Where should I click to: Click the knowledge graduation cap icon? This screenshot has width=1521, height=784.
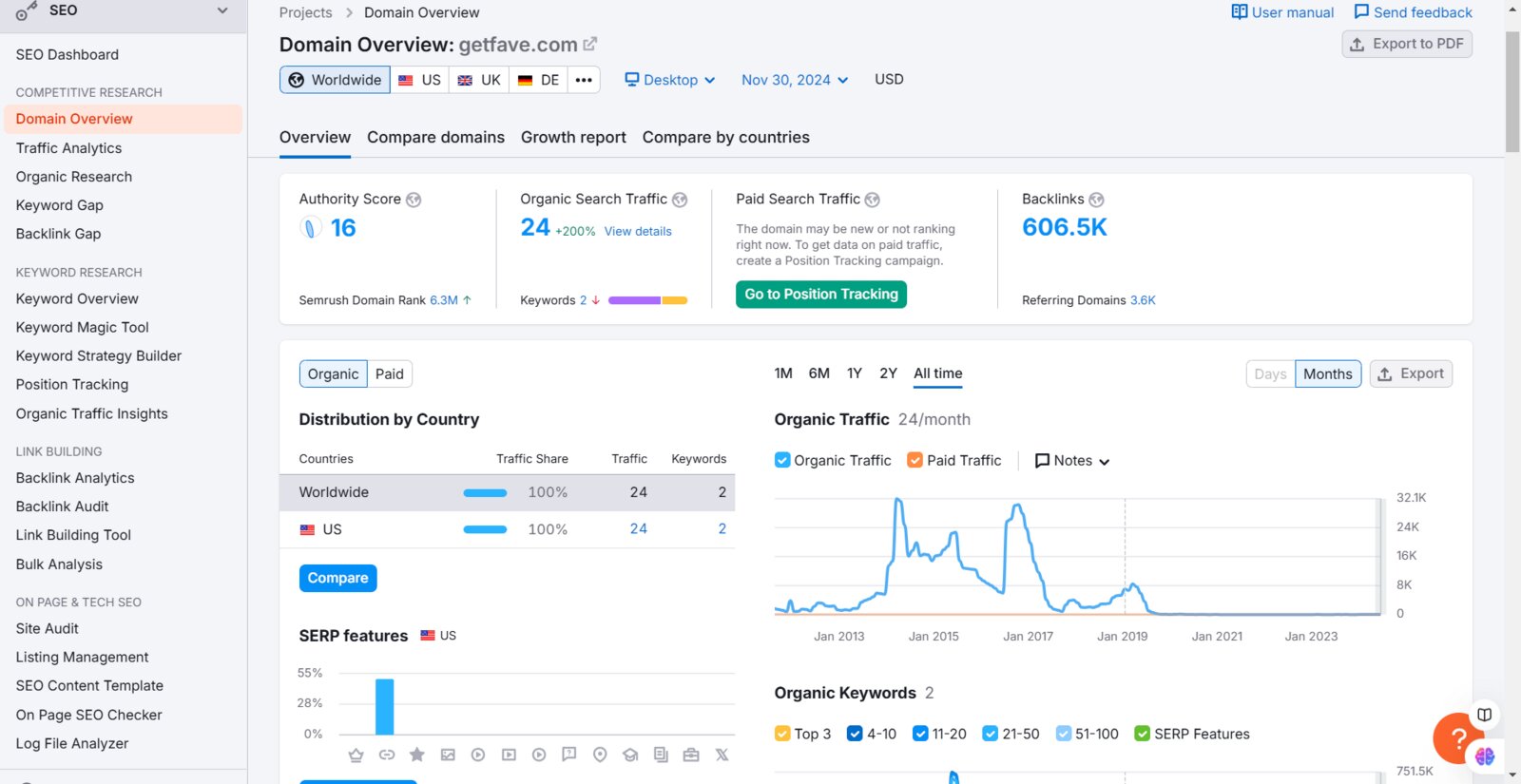[630, 755]
